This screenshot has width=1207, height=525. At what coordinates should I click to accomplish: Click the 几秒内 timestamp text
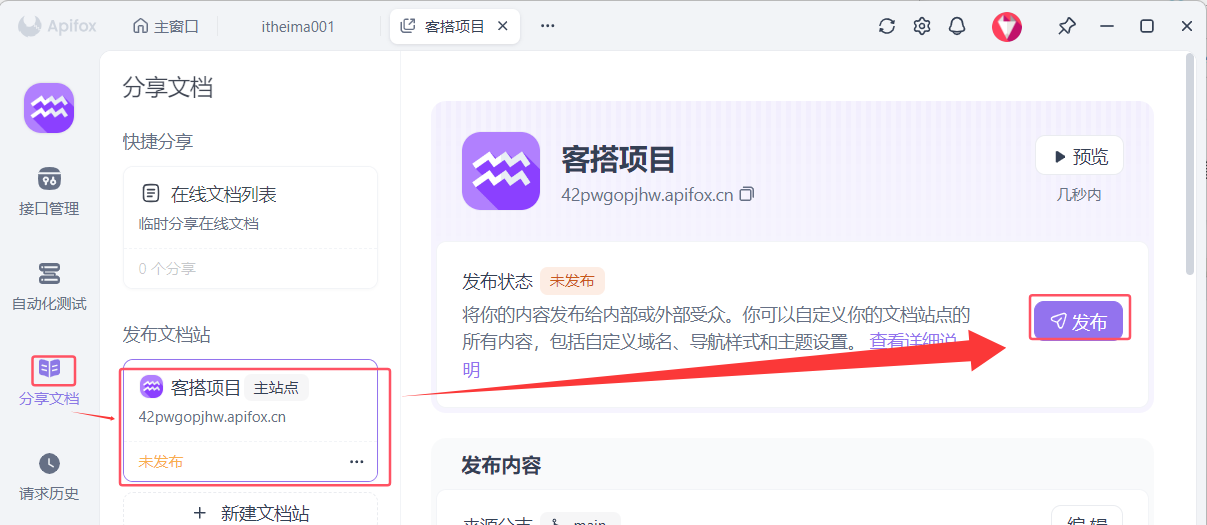[x=1079, y=194]
